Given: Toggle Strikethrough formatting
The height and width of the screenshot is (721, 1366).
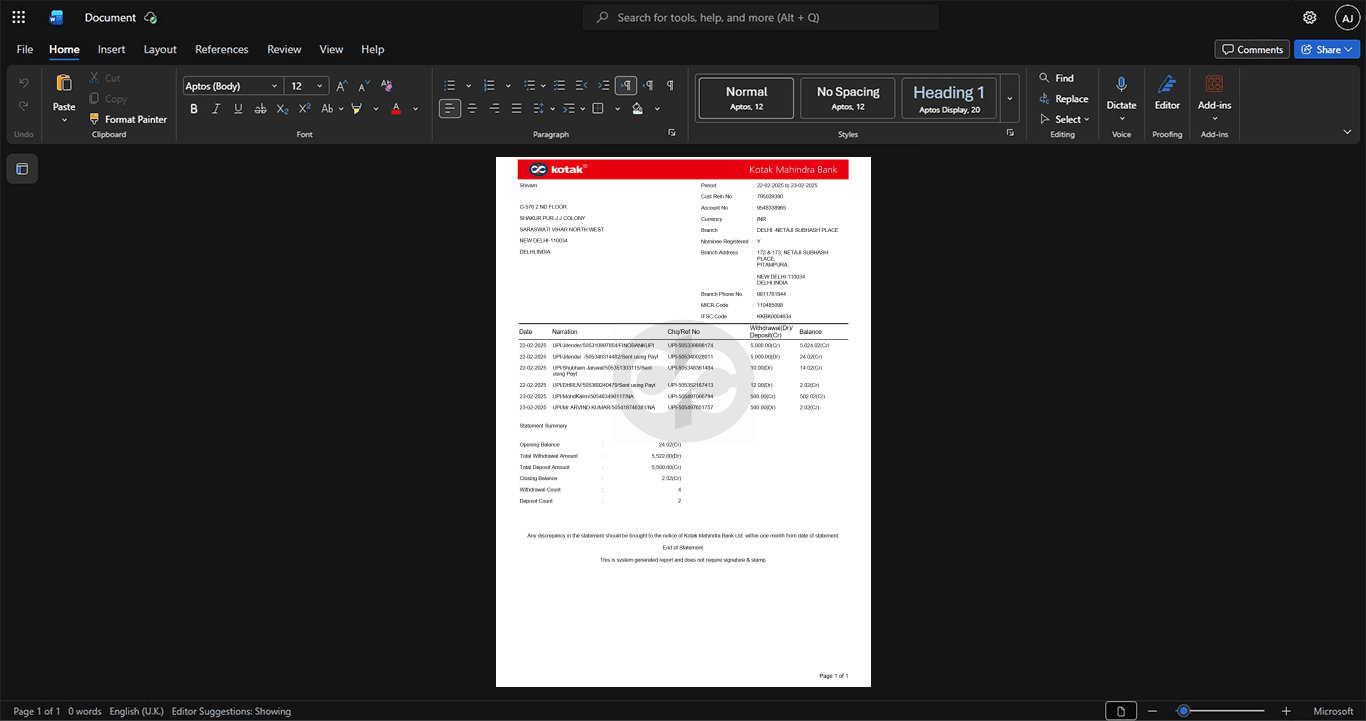Looking at the screenshot, I should point(261,109).
